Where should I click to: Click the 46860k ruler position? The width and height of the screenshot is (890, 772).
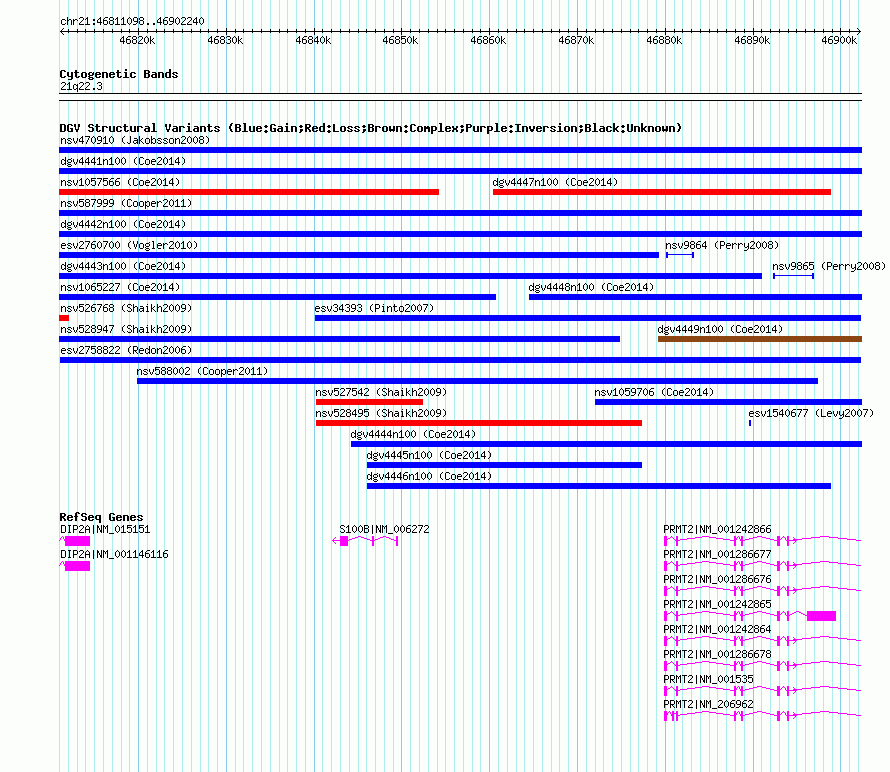click(x=488, y=40)
